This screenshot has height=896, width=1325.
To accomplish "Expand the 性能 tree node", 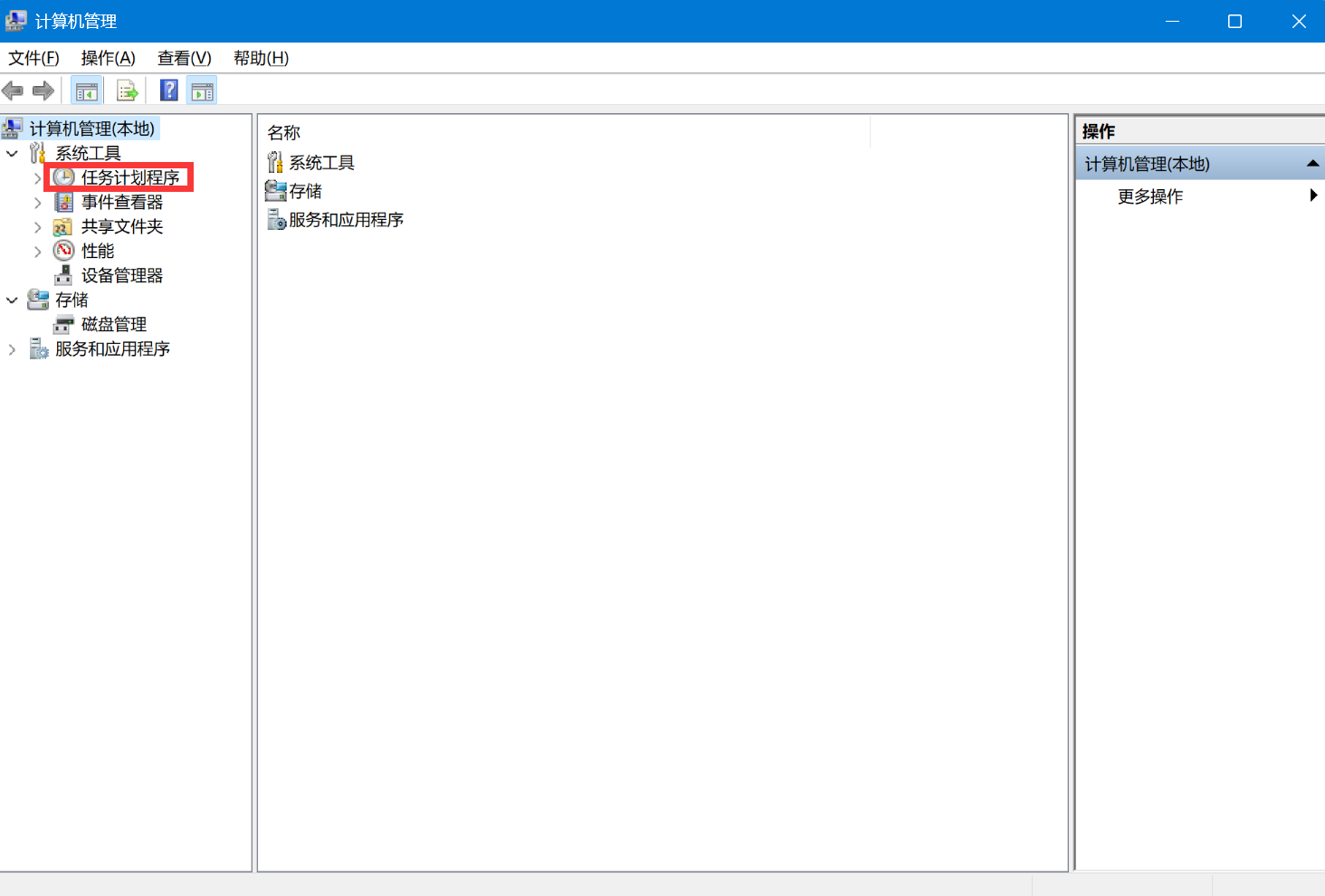I will (37, 252).
